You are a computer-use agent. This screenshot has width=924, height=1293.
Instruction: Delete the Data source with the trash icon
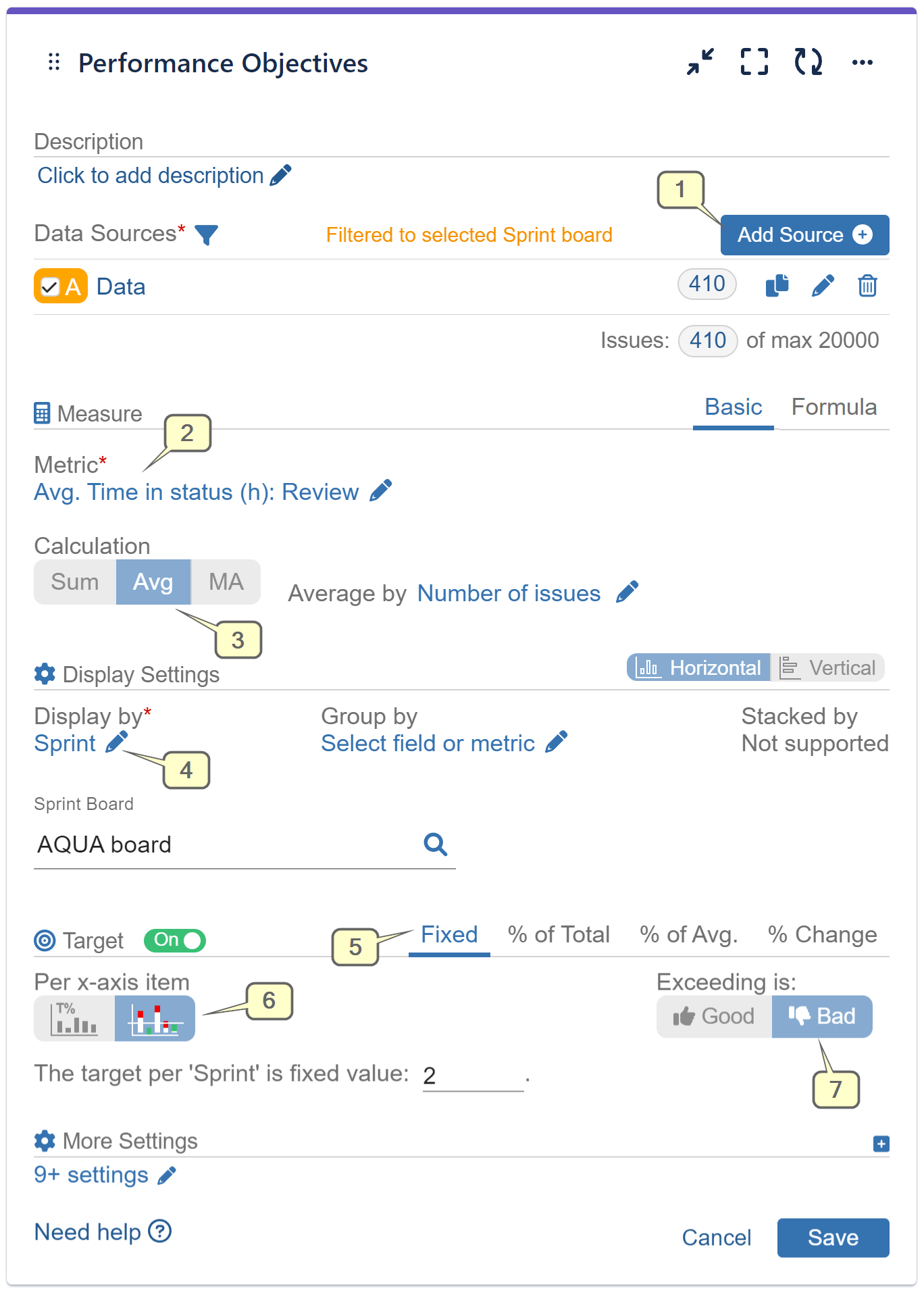coord(867,286)
